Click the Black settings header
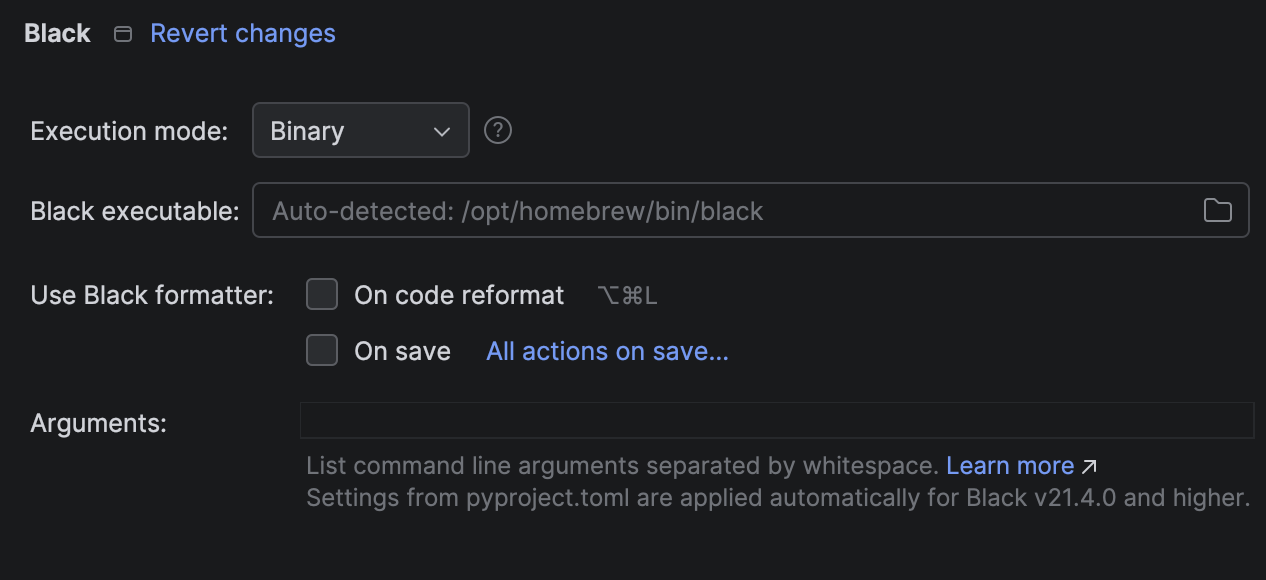The height and width of the screenshot is (580, 1266). tap(56, 32)
